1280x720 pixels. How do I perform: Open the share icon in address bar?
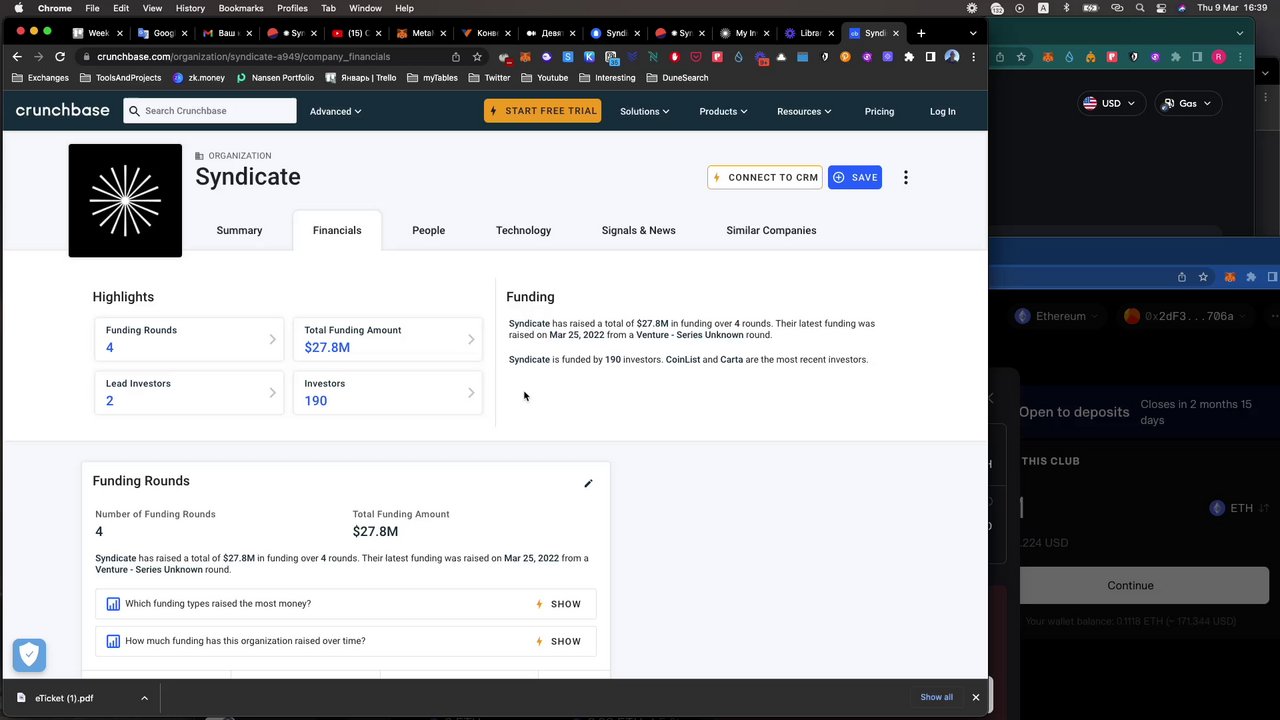click(456, 57)
